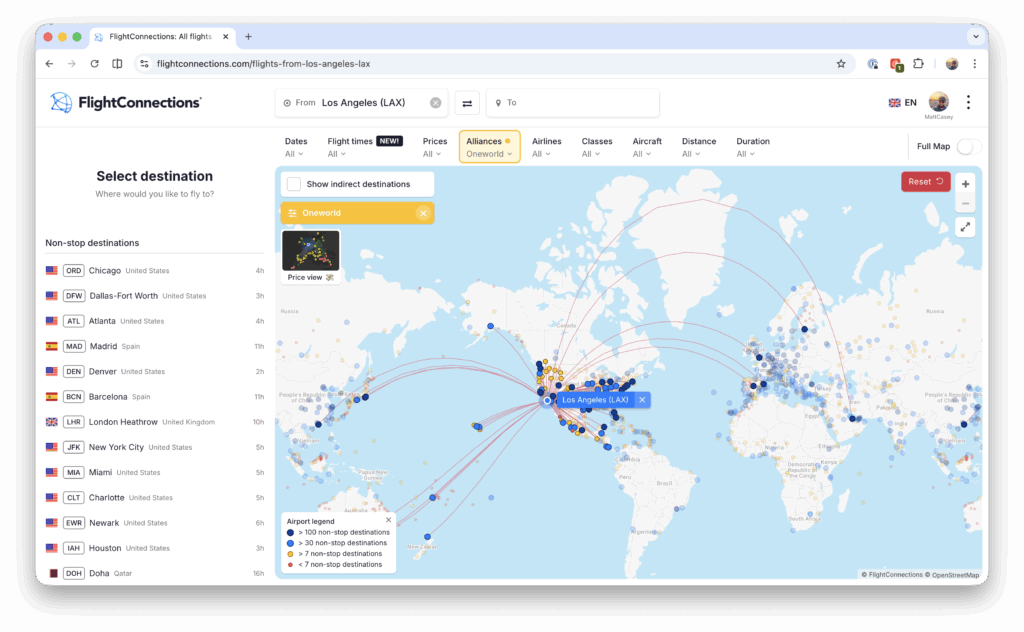Zoom in on the map with plus icon

[964, 185]
